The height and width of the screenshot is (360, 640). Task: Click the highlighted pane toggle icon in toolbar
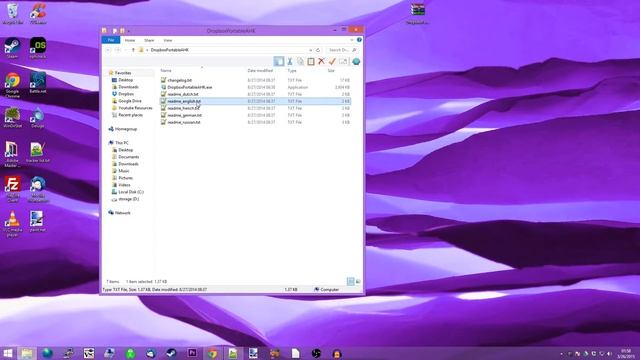pos(279,62)
